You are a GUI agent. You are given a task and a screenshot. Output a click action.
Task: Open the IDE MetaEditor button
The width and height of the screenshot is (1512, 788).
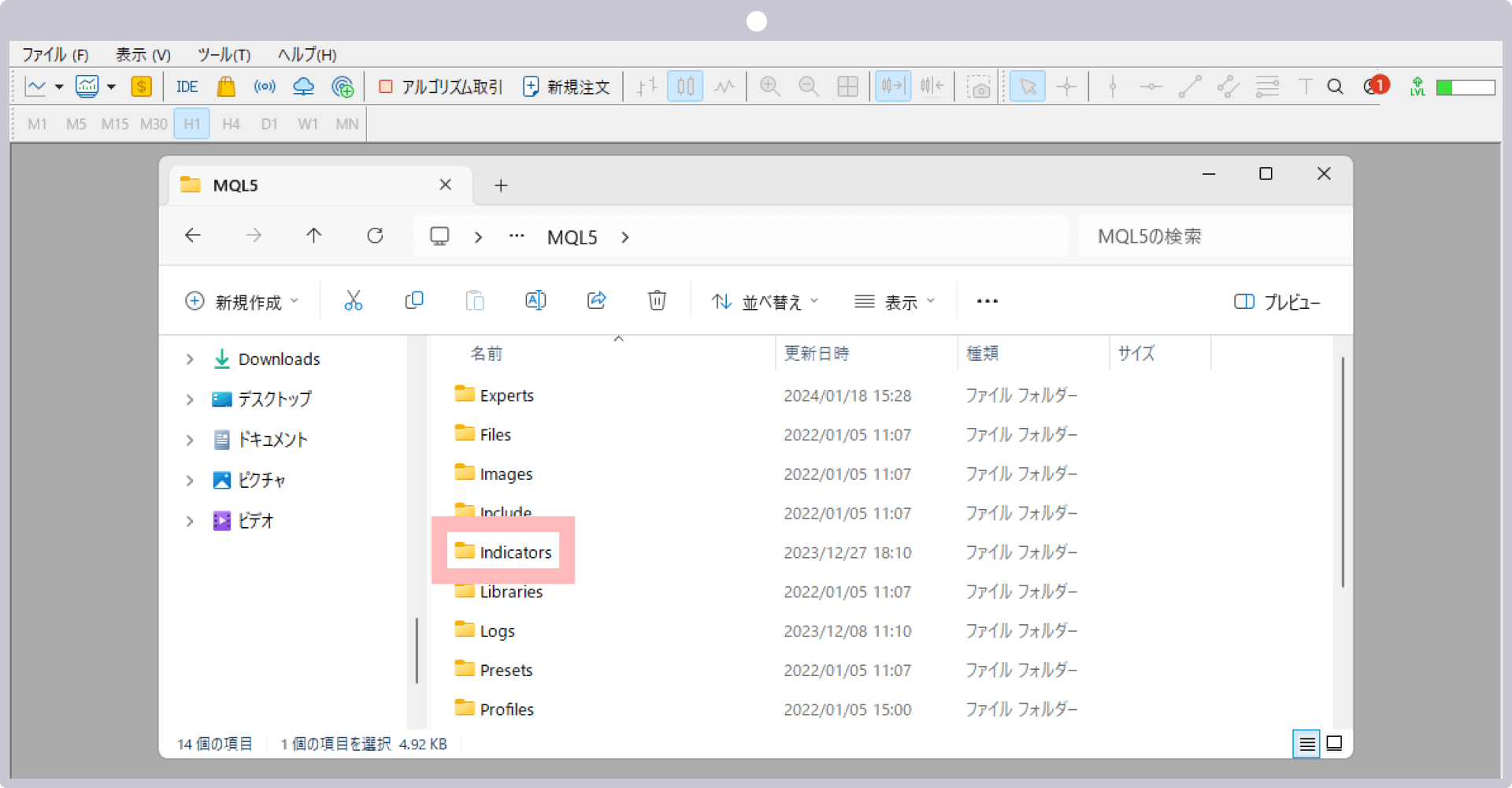[187, 87]
